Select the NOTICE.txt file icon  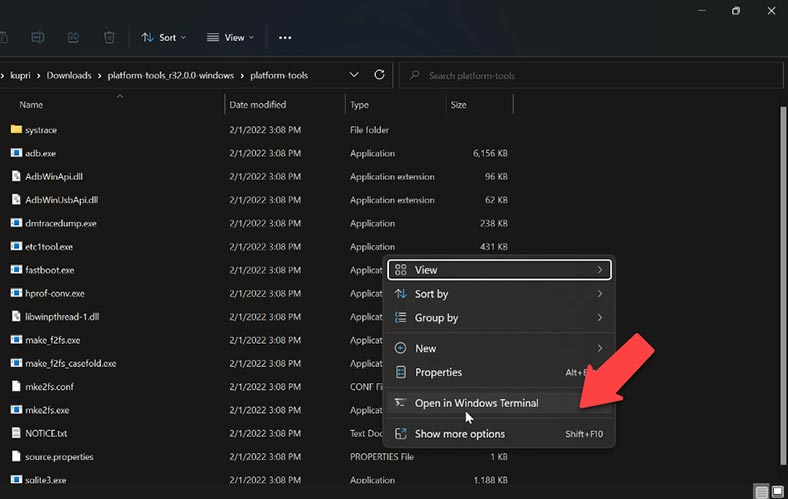[16, 433]
